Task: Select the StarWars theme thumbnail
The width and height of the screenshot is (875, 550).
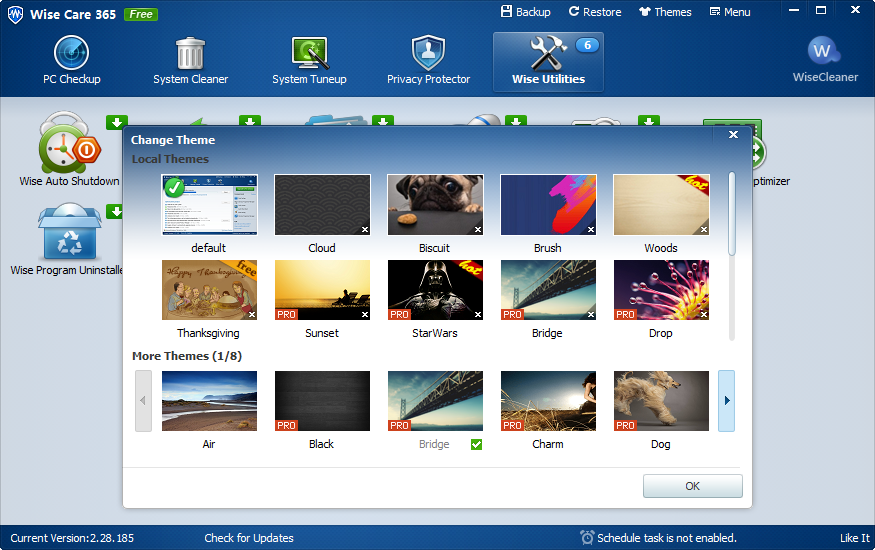Action: pos(435,290)
